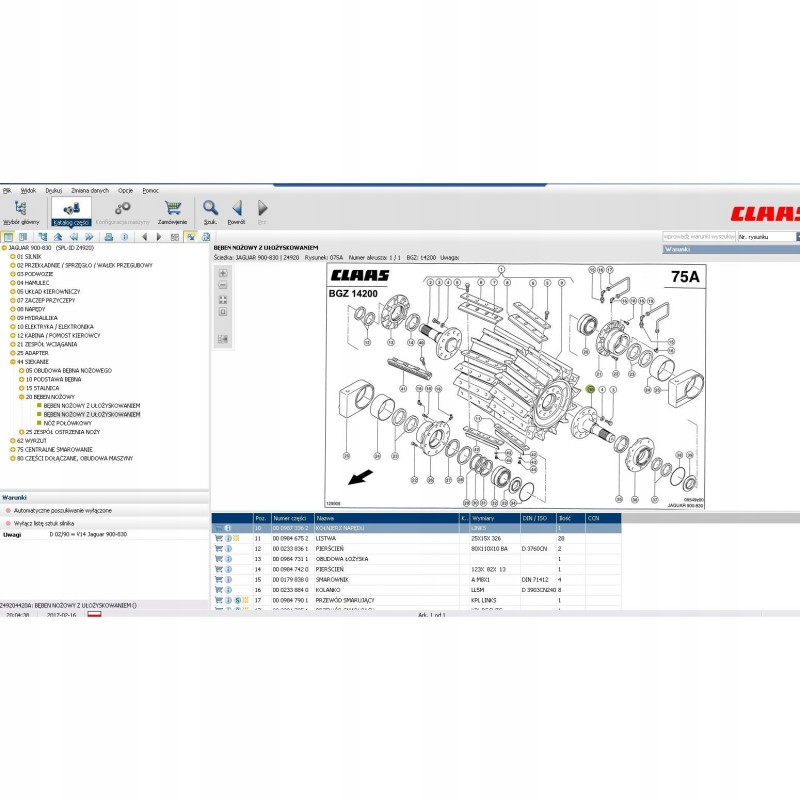The width and height of the screenshot is (800, 800).
Task: Click highlighted callout 10 in drawing
Action: tap(590, 389)
